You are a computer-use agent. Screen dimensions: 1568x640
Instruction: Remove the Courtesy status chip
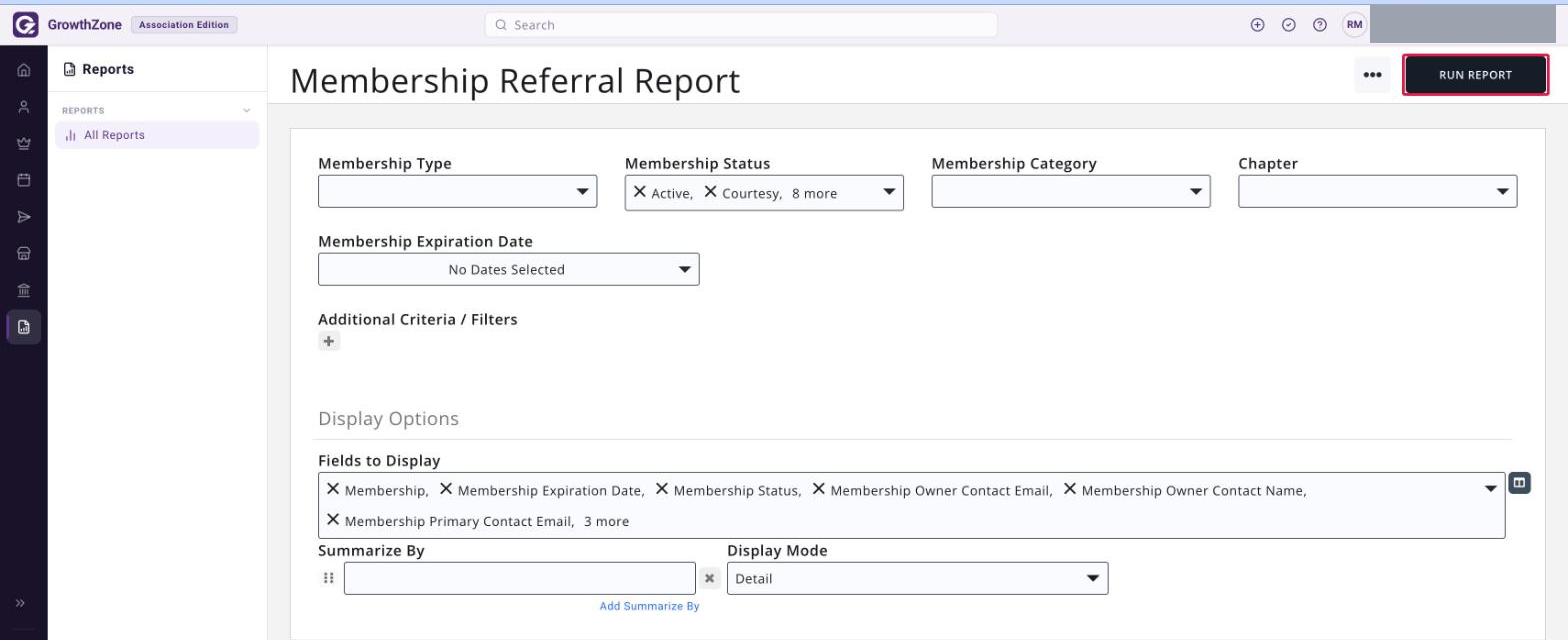710,192
